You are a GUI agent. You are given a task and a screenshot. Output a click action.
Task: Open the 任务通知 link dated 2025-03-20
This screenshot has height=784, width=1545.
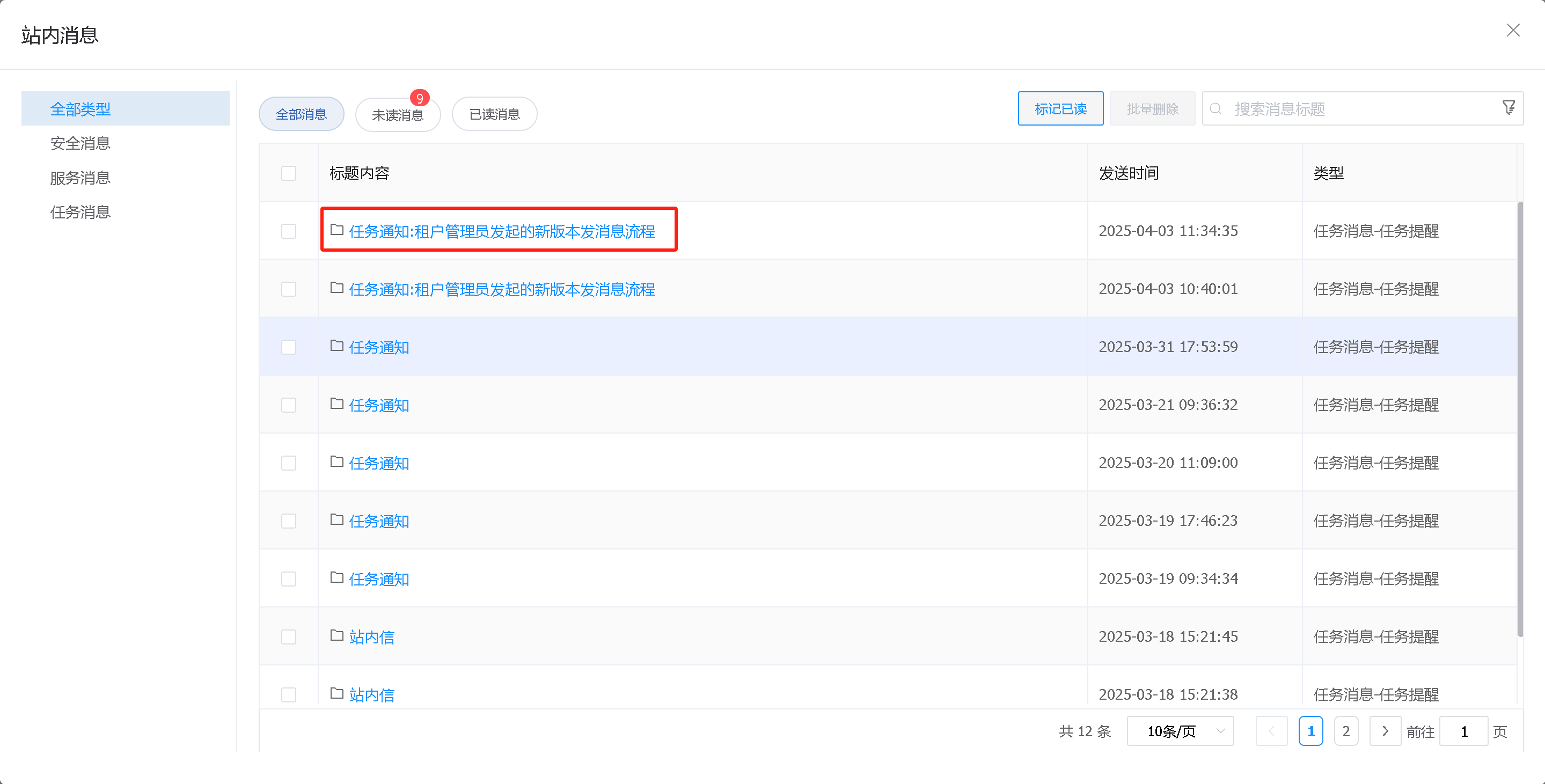[x=379, y=463]
